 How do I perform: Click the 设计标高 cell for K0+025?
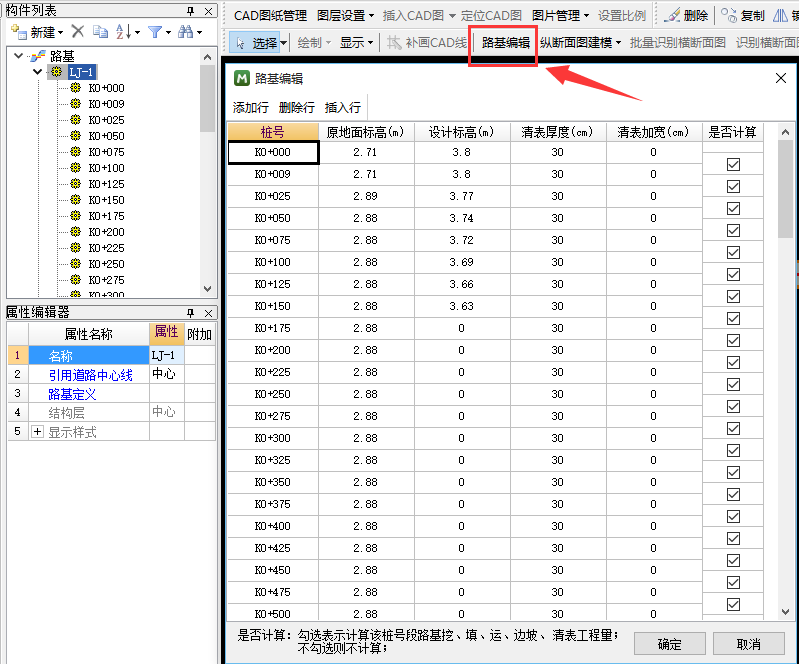(x=460, y=196)
